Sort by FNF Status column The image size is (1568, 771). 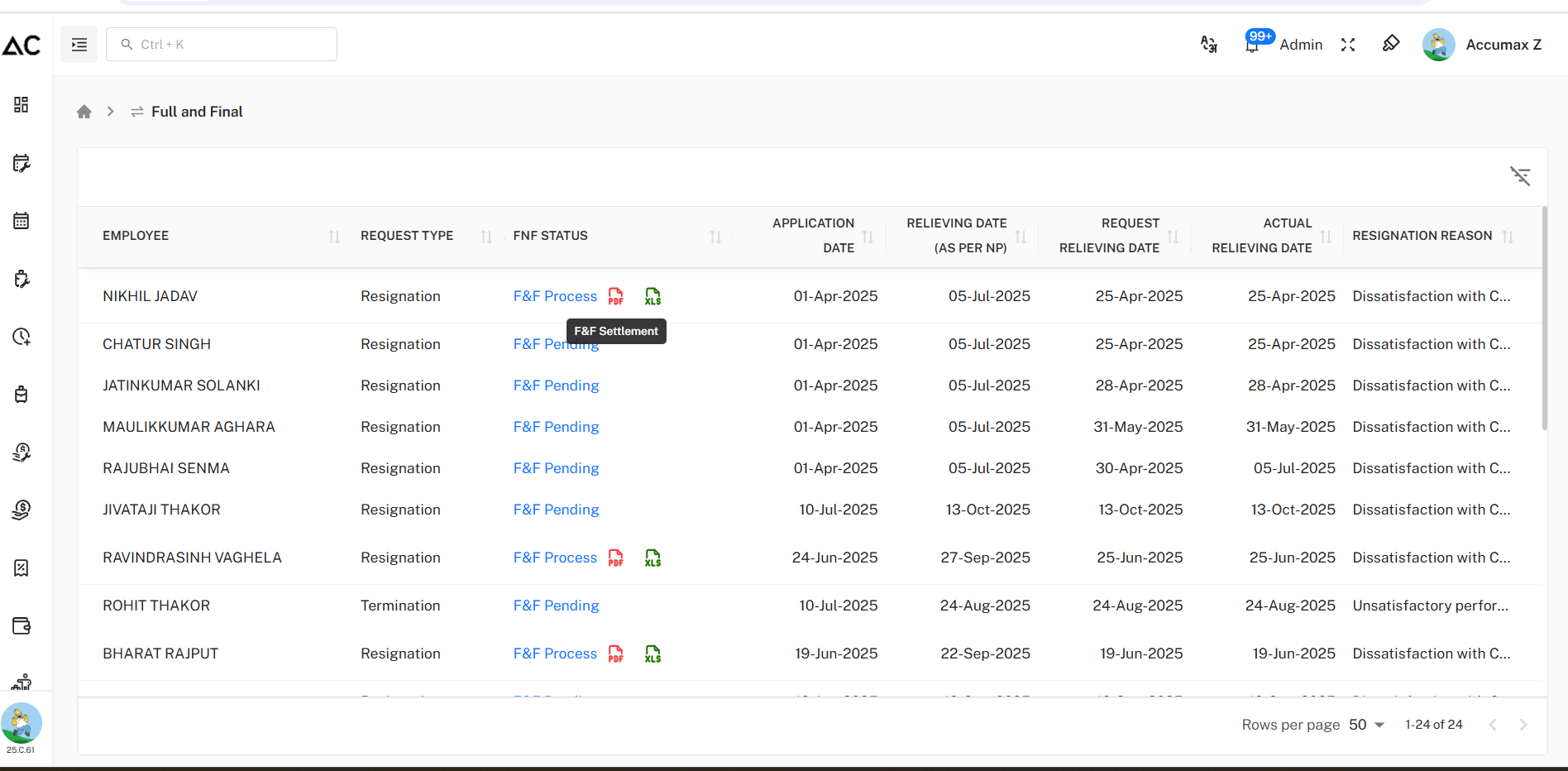coord(715,237)
